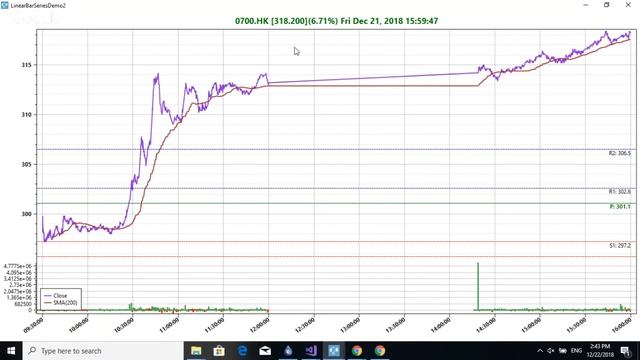Restore down the chart window
The height and width of the screenshot is (360, 640).
pyautogui.click(x=607, y=5)
